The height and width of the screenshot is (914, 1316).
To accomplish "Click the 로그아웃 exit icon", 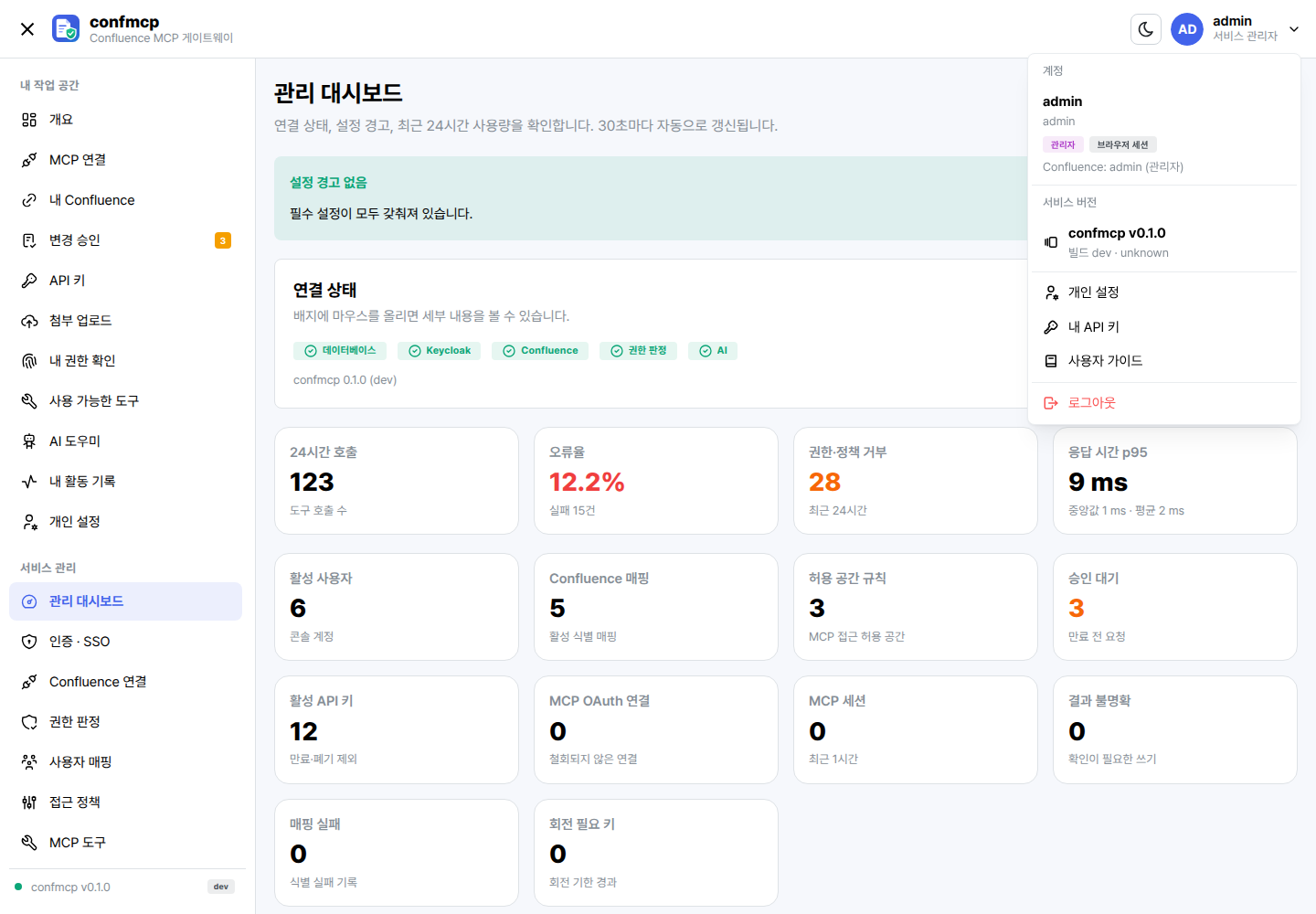I will 1051,403.
